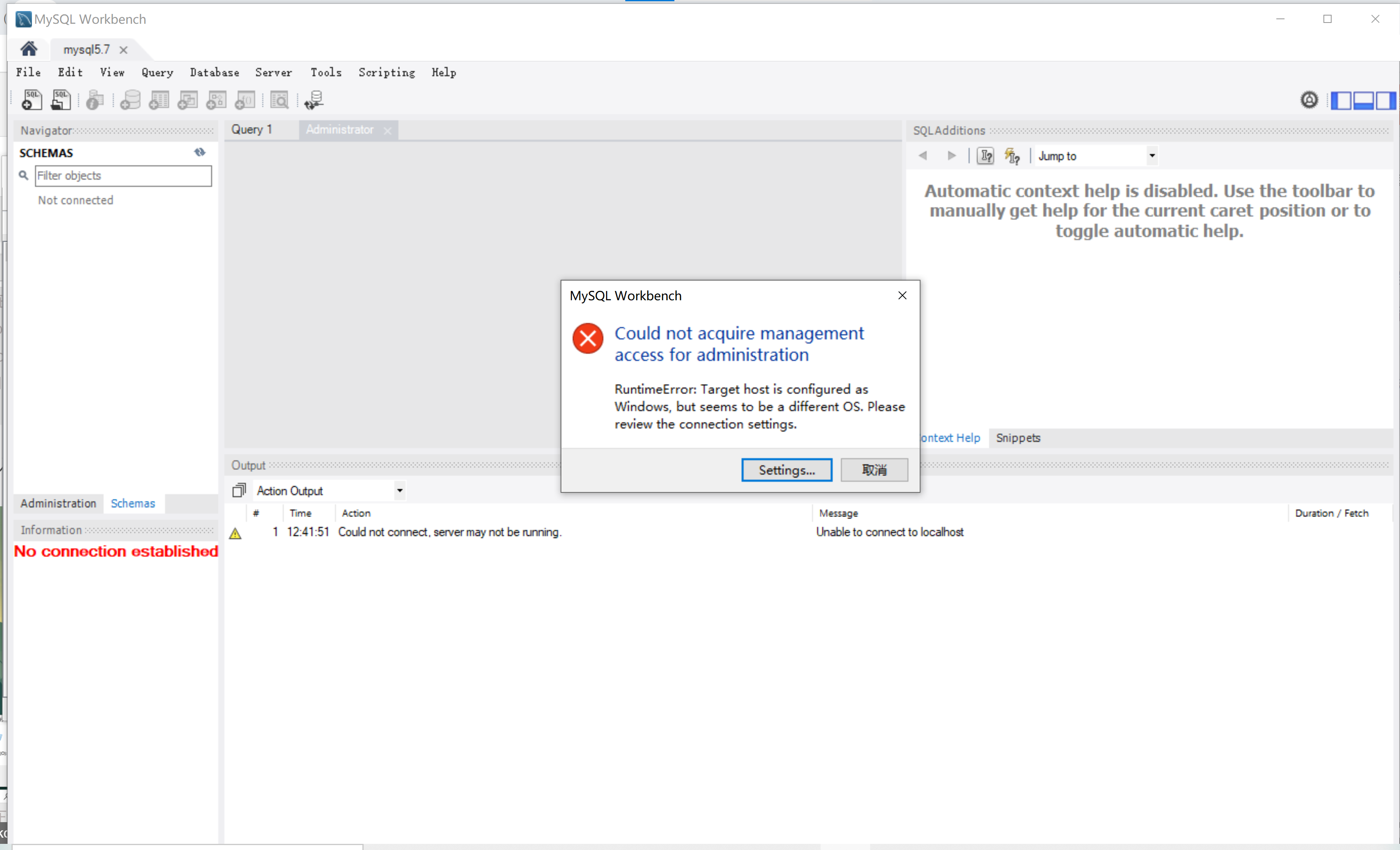Click the Settings button in the error dialog
Viewport: 1400px width, 850px height.
point(786,470)
